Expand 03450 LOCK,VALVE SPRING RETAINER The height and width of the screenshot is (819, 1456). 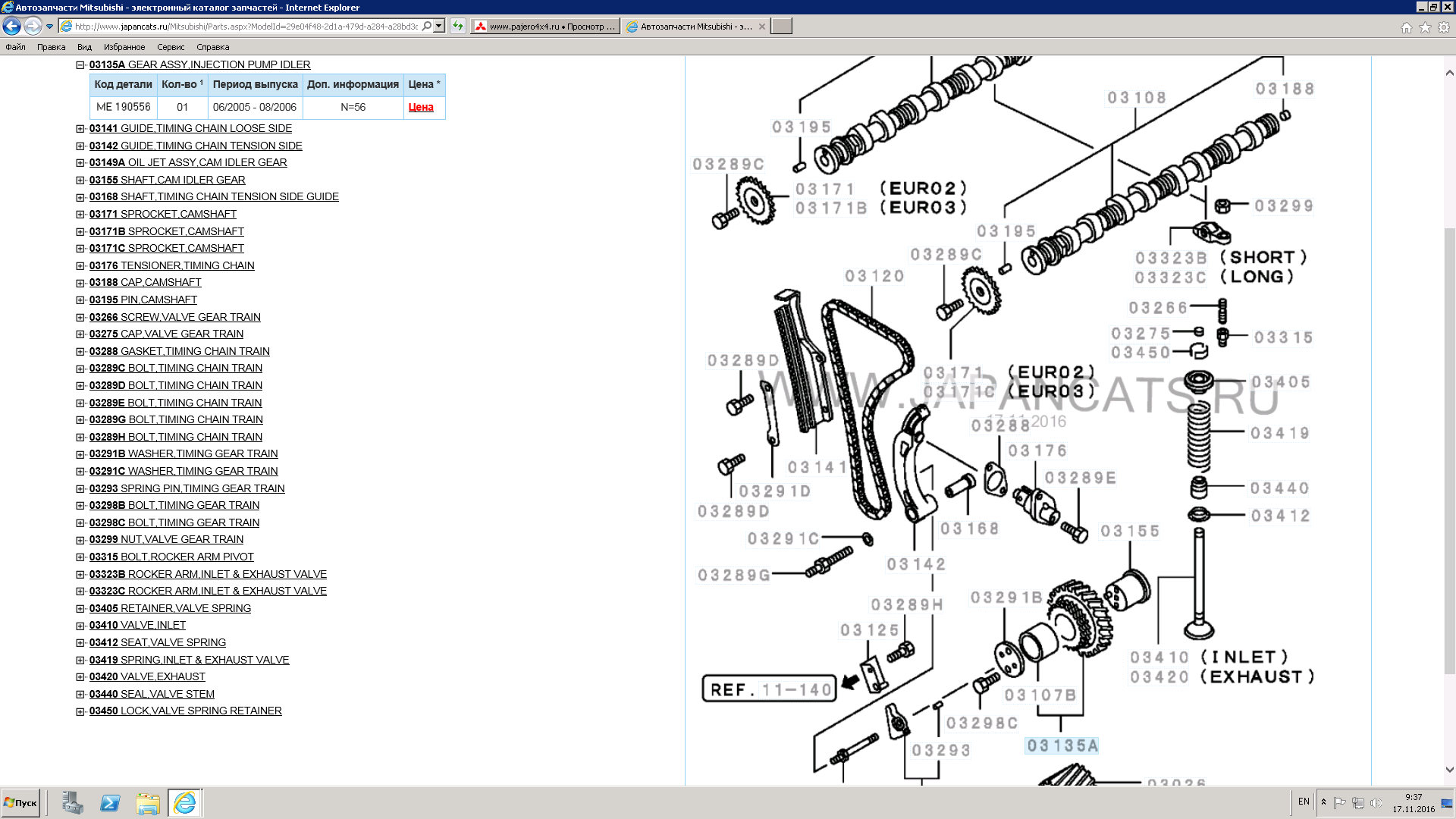[x=80, y=711]
